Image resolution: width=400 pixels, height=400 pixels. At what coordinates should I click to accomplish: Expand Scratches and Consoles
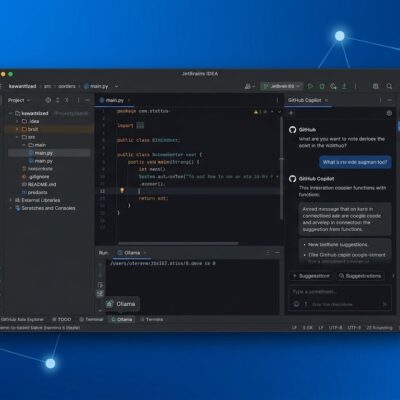pos(11,208)
